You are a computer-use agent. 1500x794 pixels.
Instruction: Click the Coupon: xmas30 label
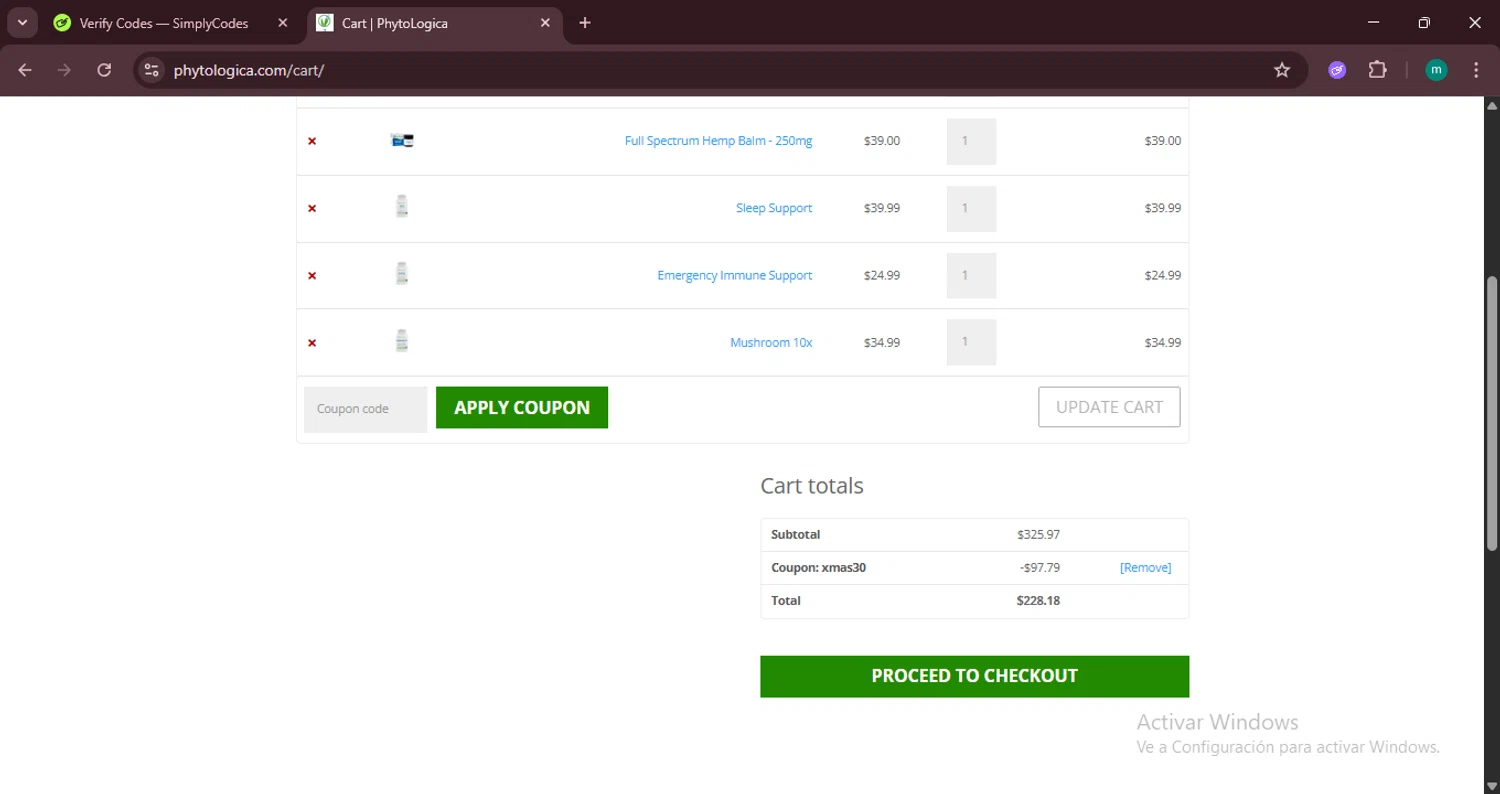[x=818, y=568]
